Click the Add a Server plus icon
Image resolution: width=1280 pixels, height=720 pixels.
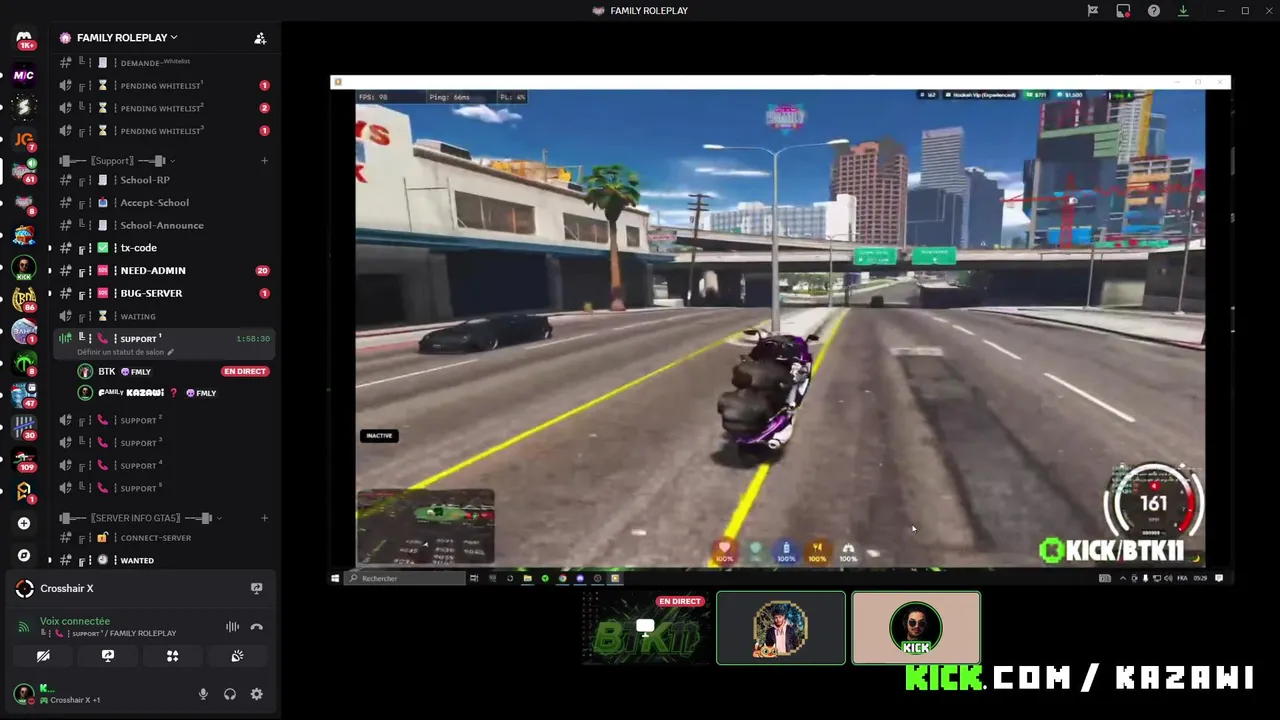(x=24, y=523)
